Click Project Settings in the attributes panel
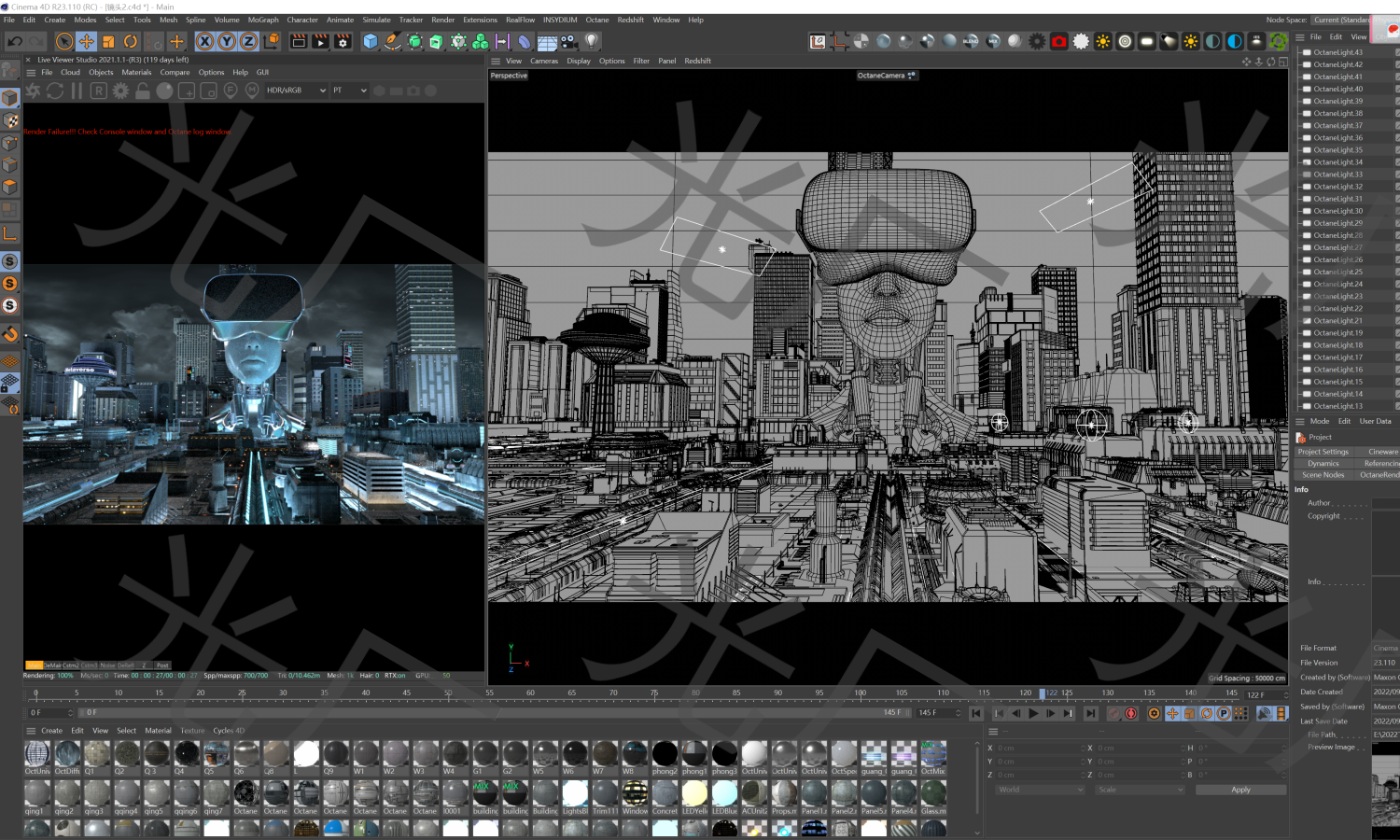Screen dimensions: 1400x840 [1323, 451]
